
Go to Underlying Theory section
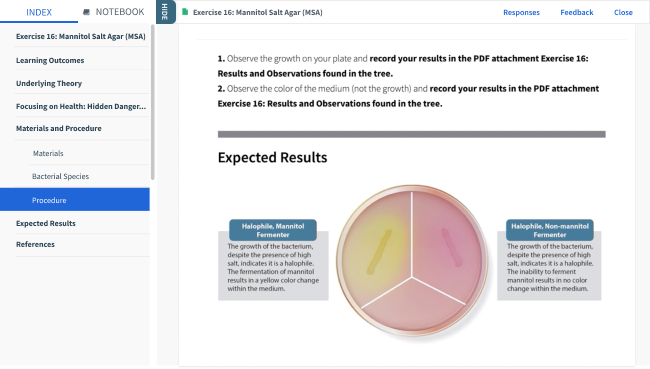49,83
